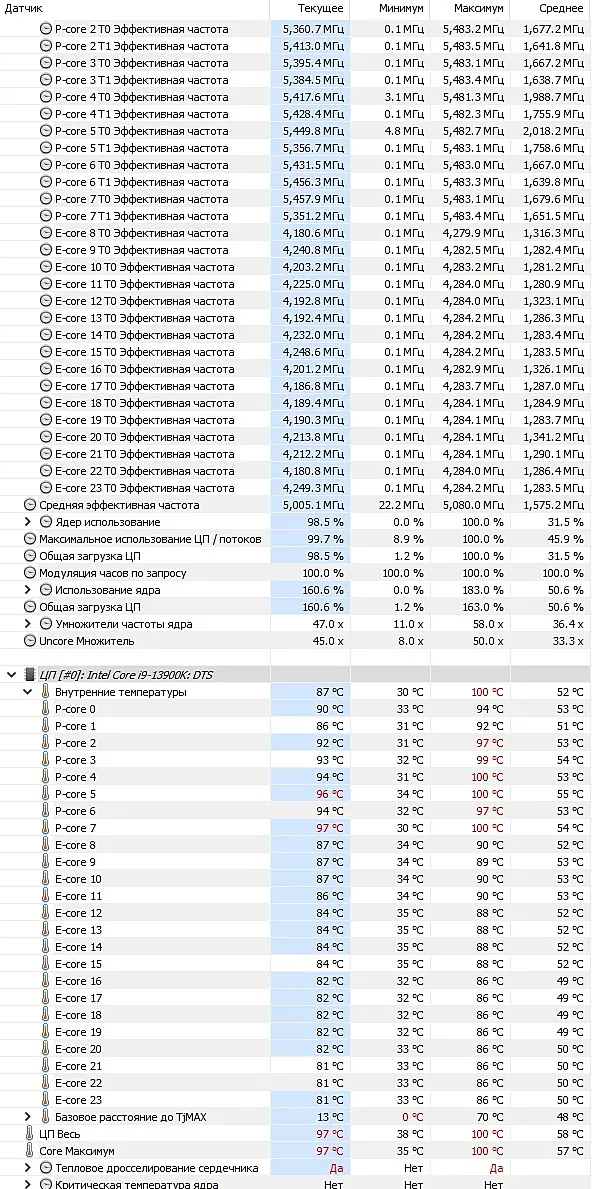Expand the Умножители частоты ядра group
The height and width of the screenshot is (1189, 592).
[x=28, y=624]
